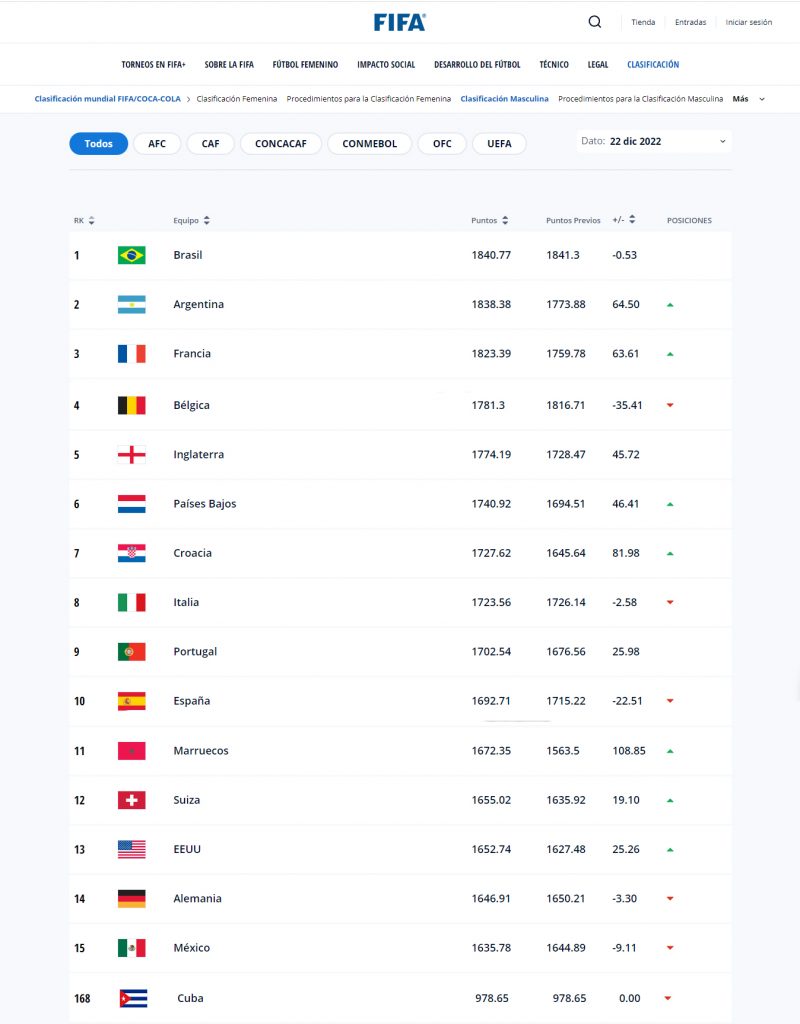Open the Clasificación menu item
Image resolution: width=800 pixels, height=1024 pixels.
pyautogui.click(x=652, y=63)
